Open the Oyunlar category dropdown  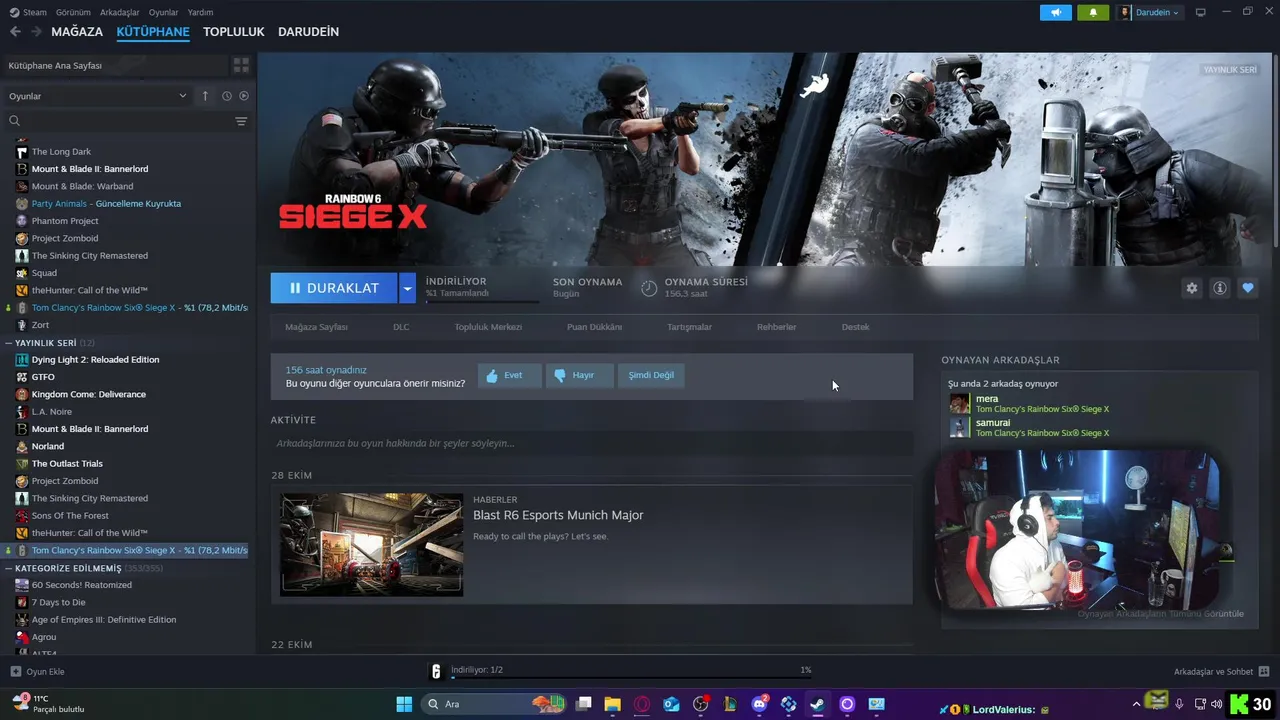(x=97, y=96)
